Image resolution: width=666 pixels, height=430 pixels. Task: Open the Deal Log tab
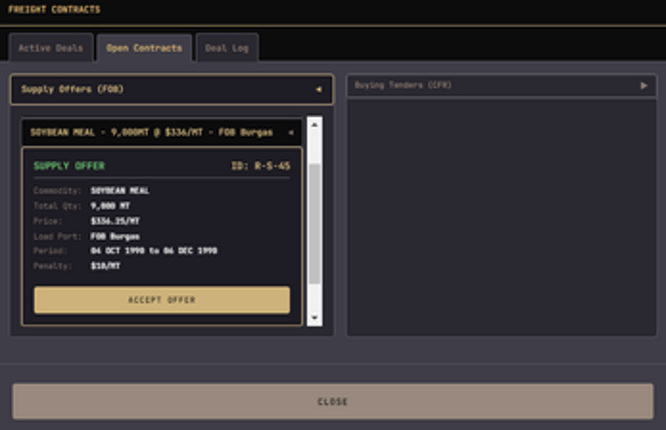226,48
